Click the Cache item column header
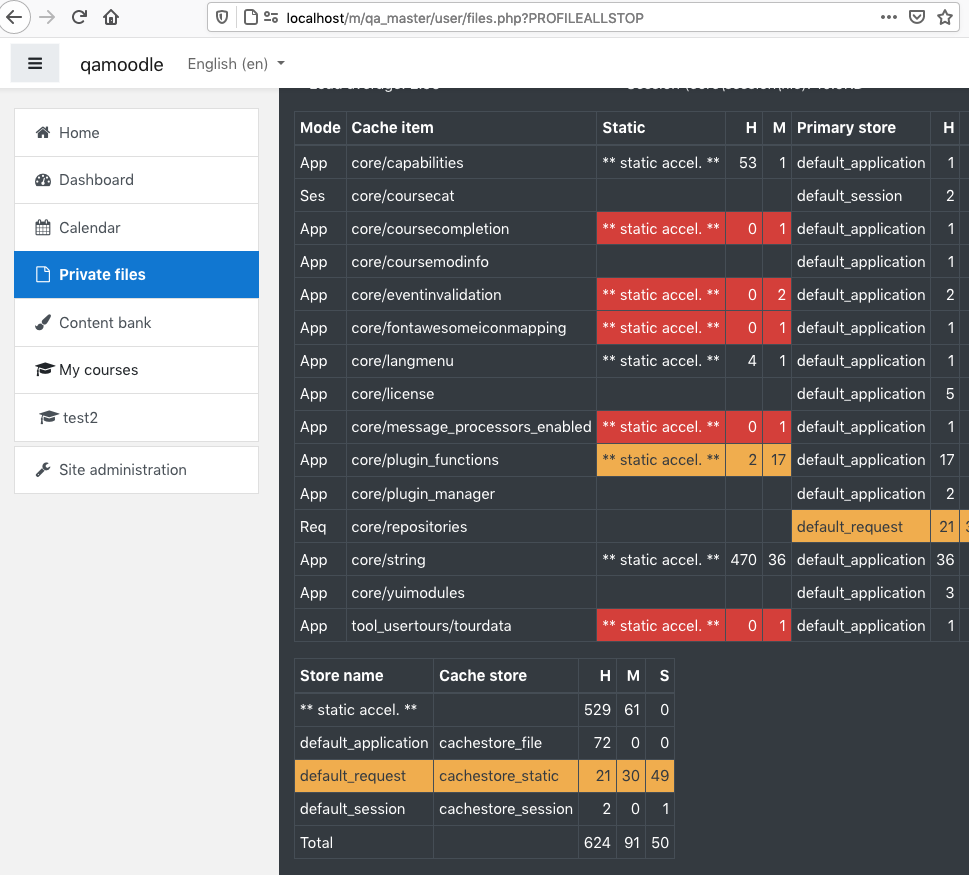Screen dimensions: 969x875 [471, 128]
